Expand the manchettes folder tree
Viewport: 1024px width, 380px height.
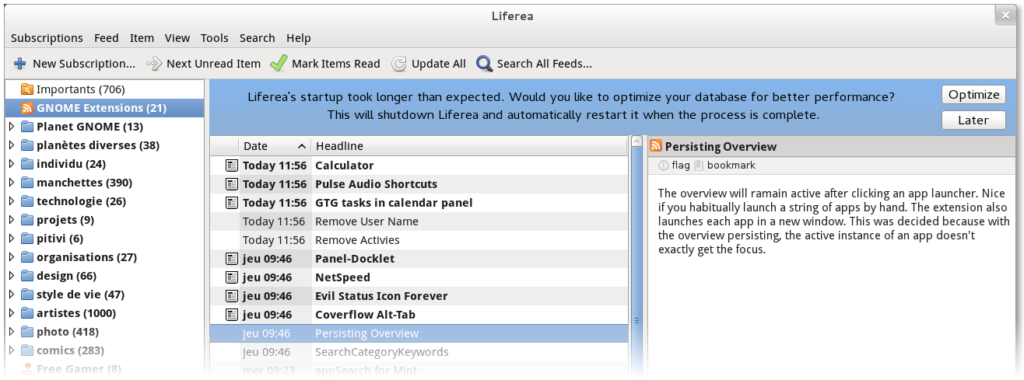click(11, 183)
